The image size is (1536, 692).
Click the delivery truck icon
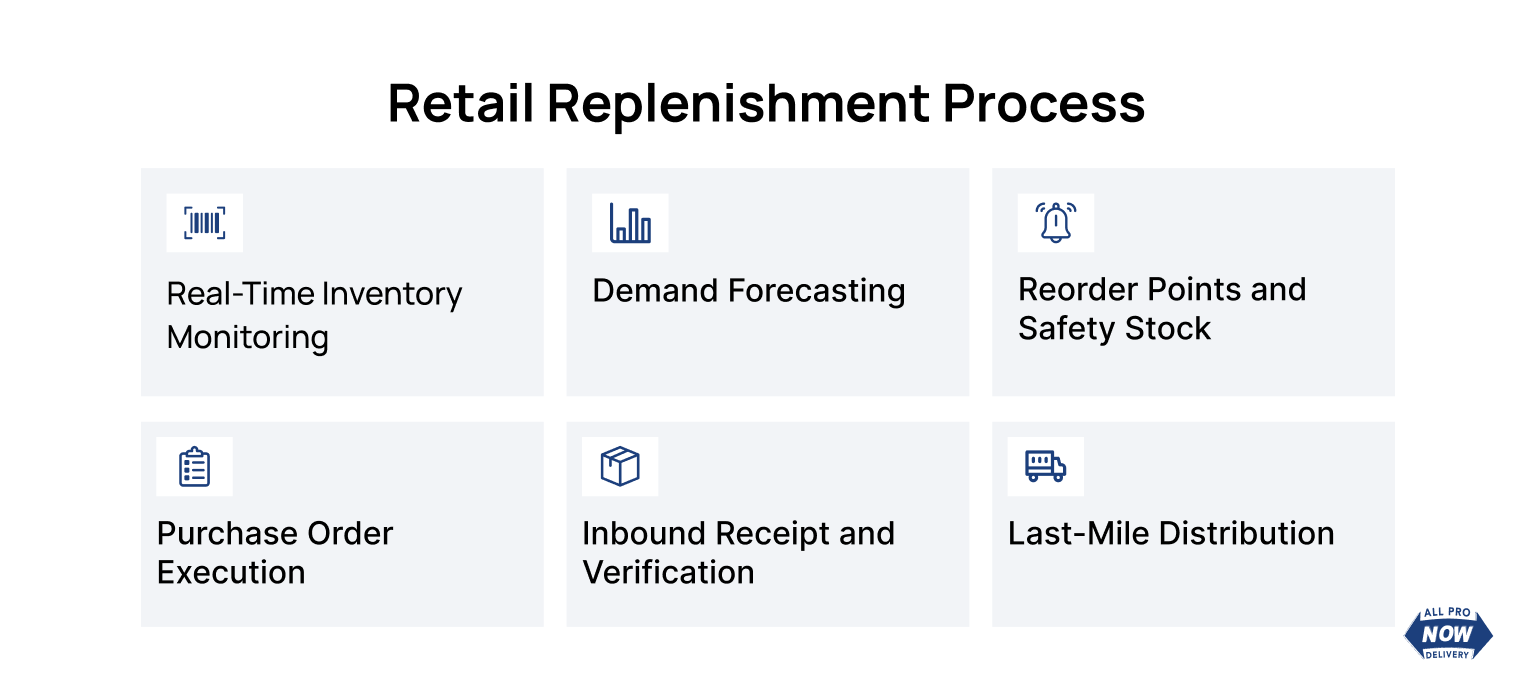pyautogui.click(x=1046, y=467)
